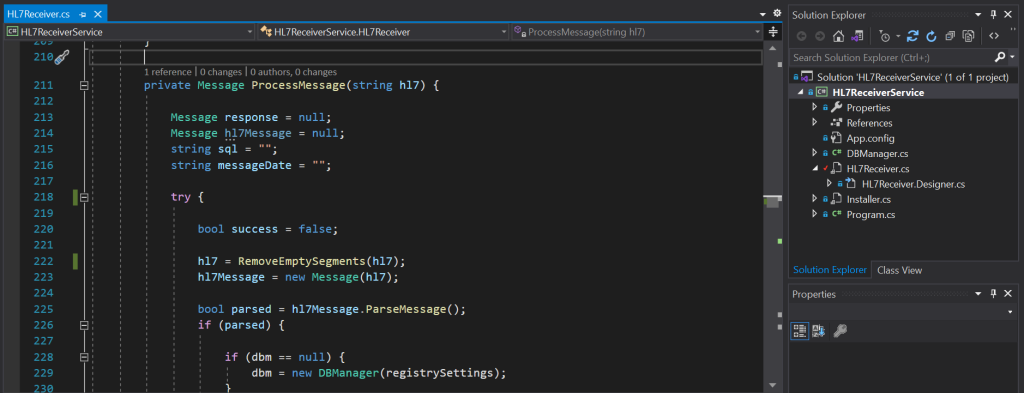
Task: Click the '0 authors, 0 changes' CodeLens link
Action: tap(294, 72)
